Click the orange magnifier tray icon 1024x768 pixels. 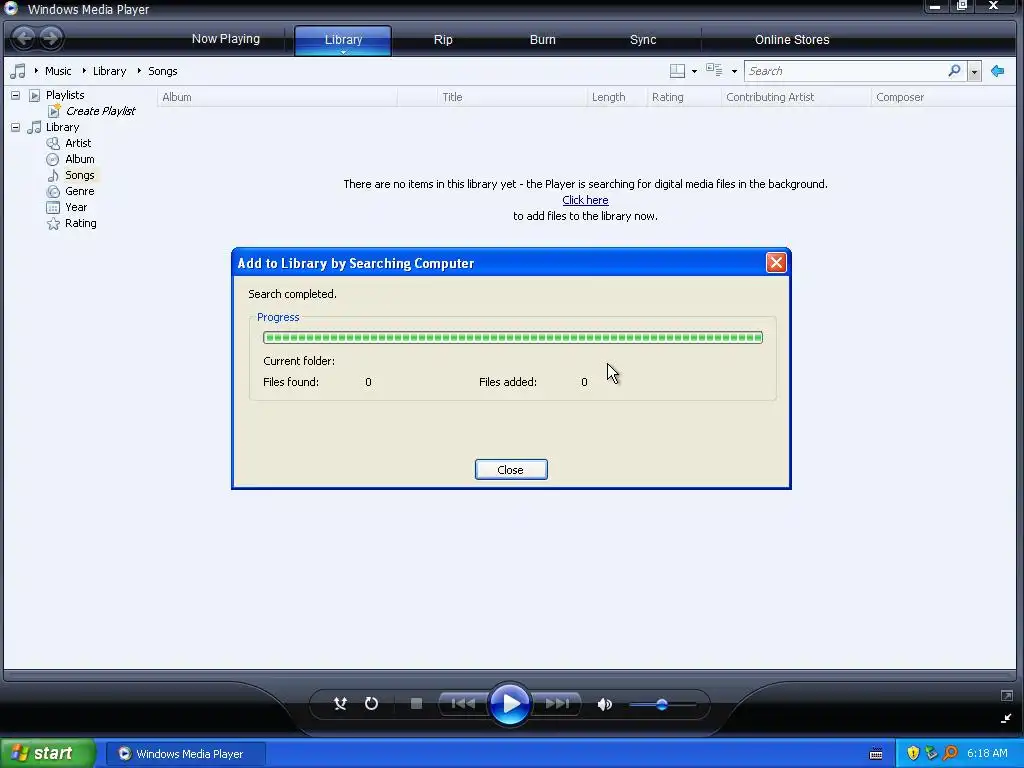coord(950,754)
